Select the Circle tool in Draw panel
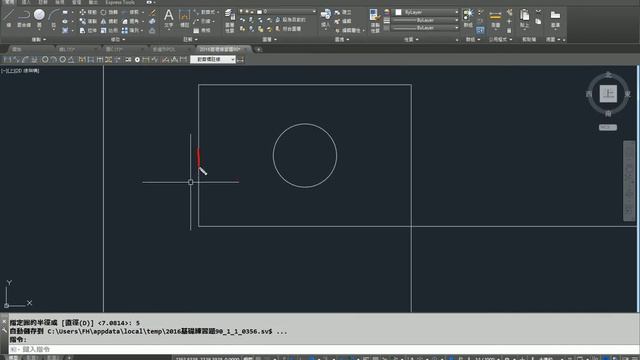 39,17
